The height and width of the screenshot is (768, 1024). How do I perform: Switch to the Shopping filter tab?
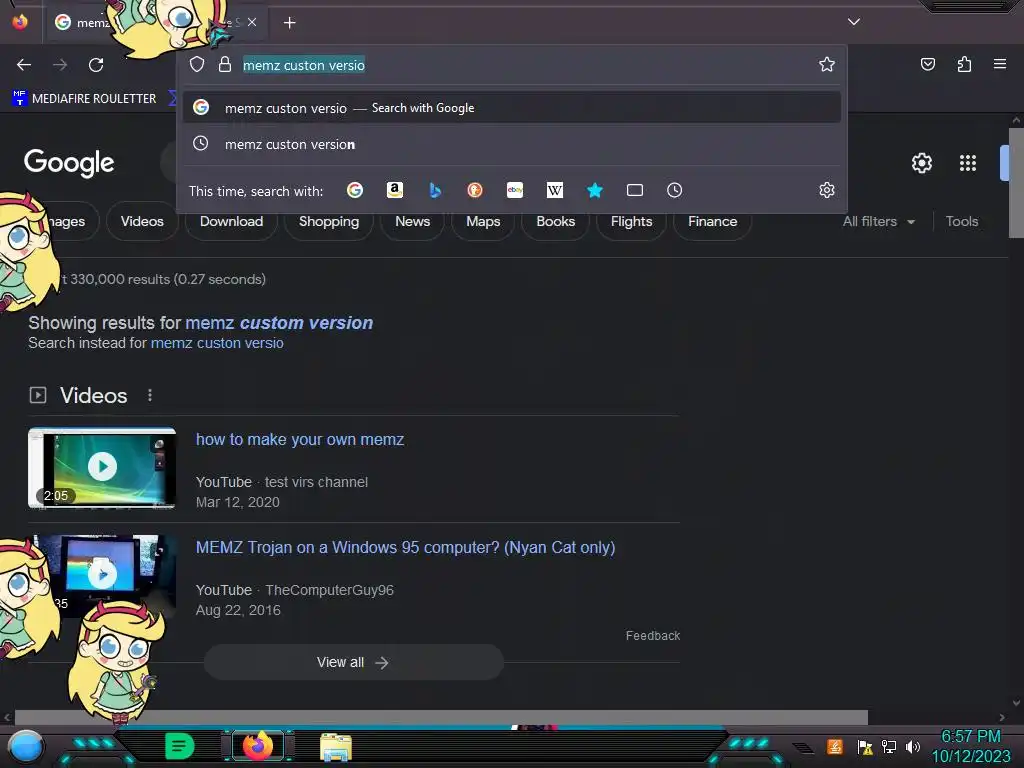329,221
